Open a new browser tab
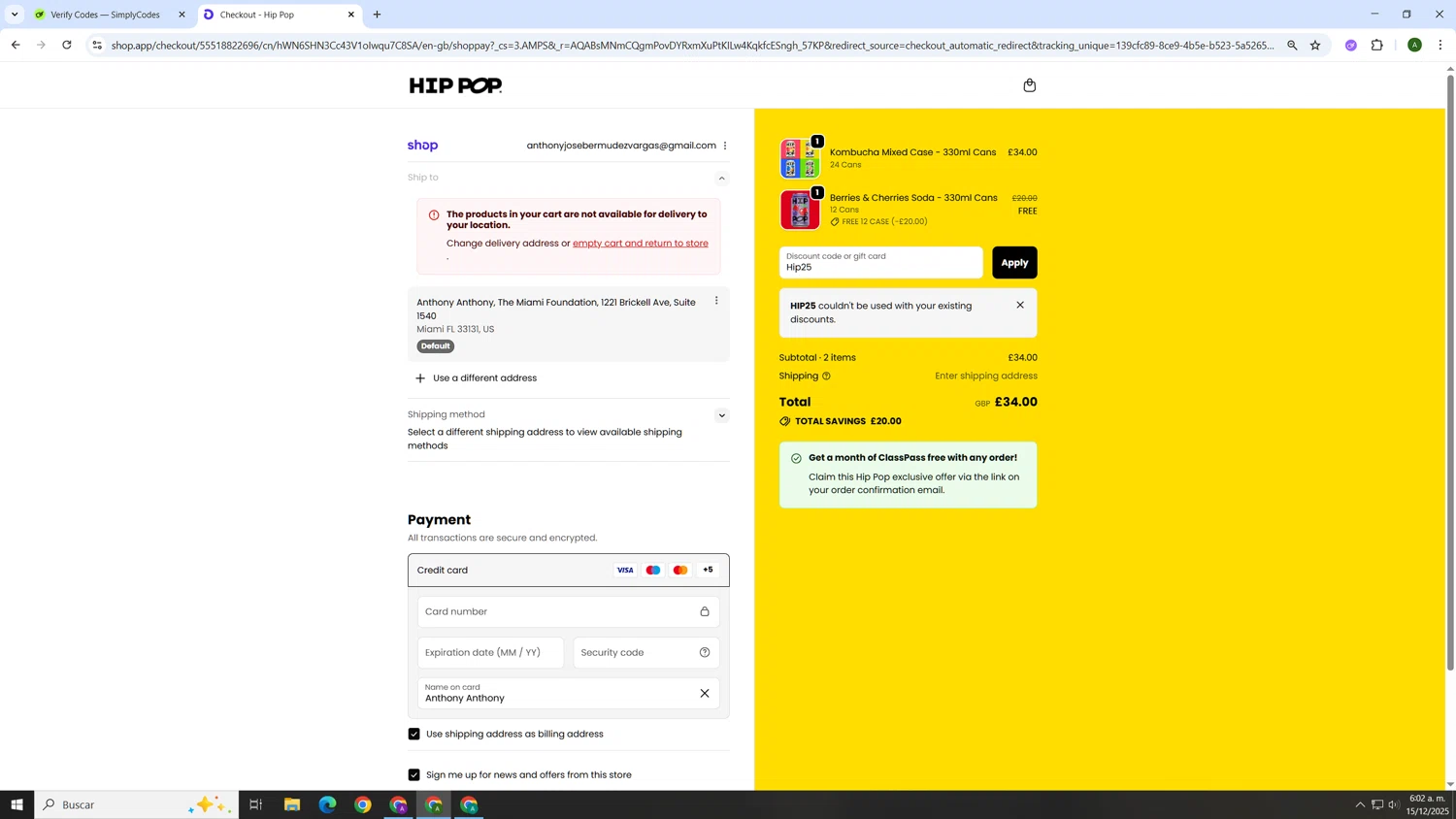 [x=378, y=15]
